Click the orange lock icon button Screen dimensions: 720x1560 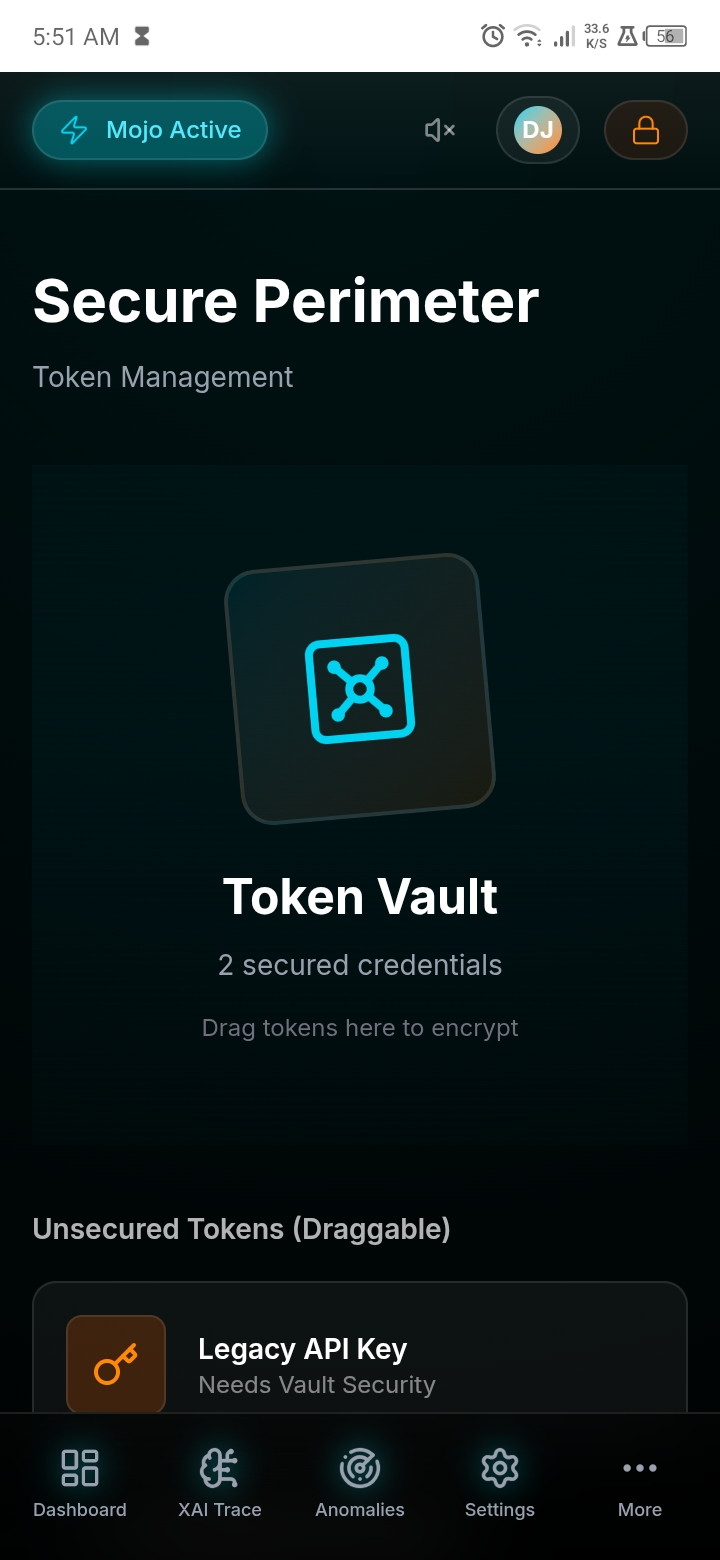tap(646, 130)
